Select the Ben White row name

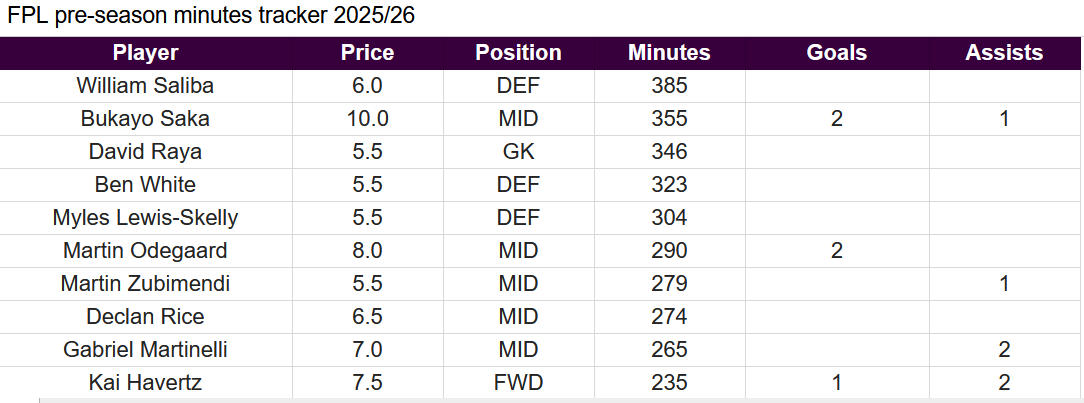pyautogui.click(x=146, y=185)
